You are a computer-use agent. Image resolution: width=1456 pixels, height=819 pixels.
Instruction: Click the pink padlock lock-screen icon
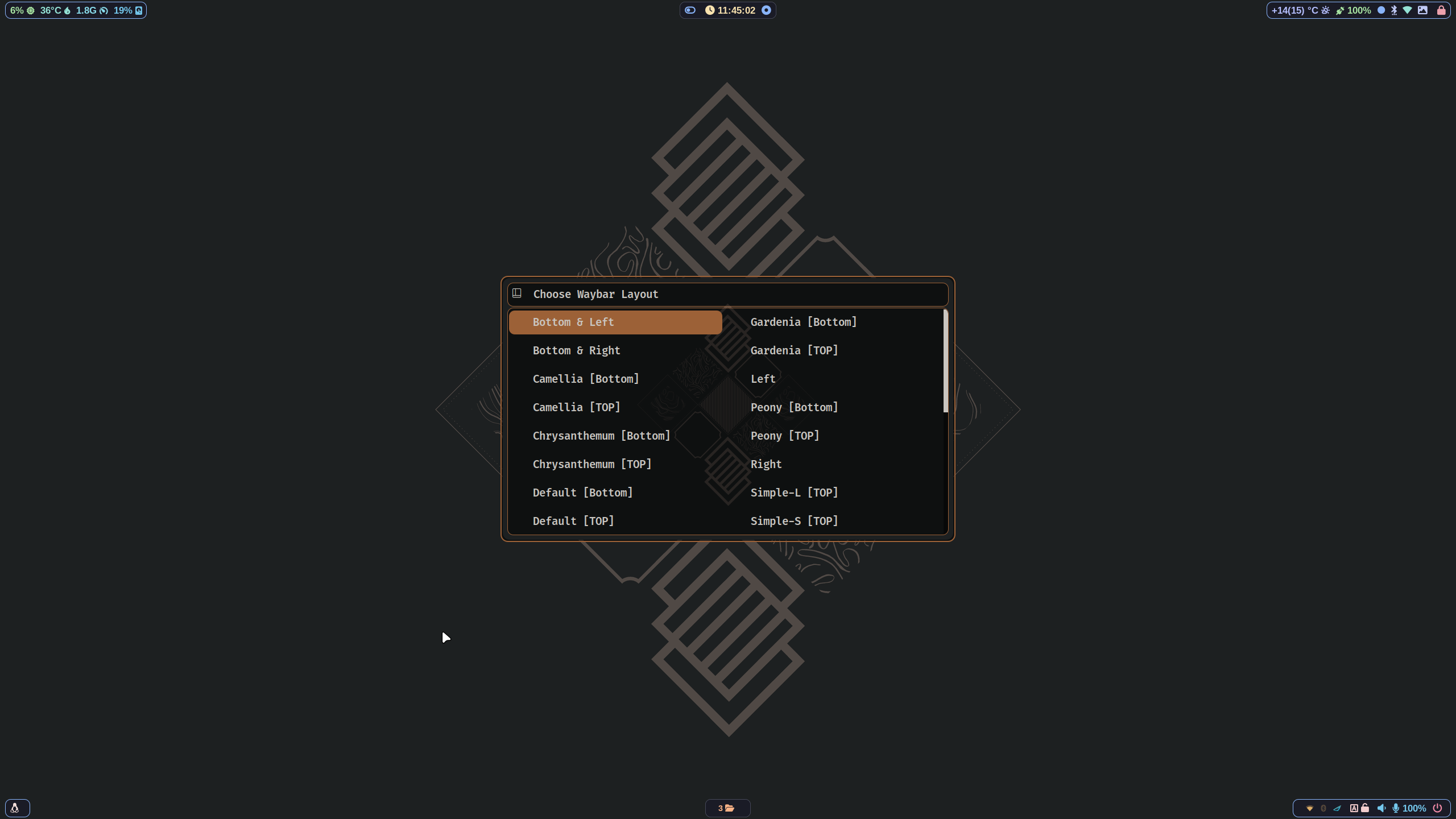pos(1441,10)
